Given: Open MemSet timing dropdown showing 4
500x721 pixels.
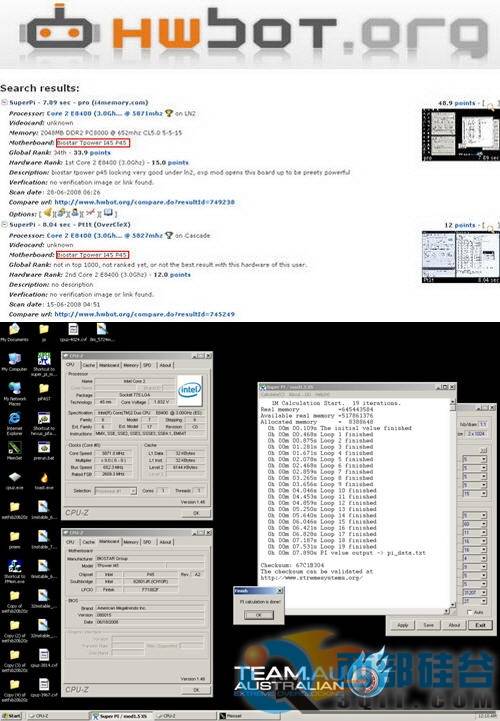Looking at the screenshot, I should click(474, 558).
